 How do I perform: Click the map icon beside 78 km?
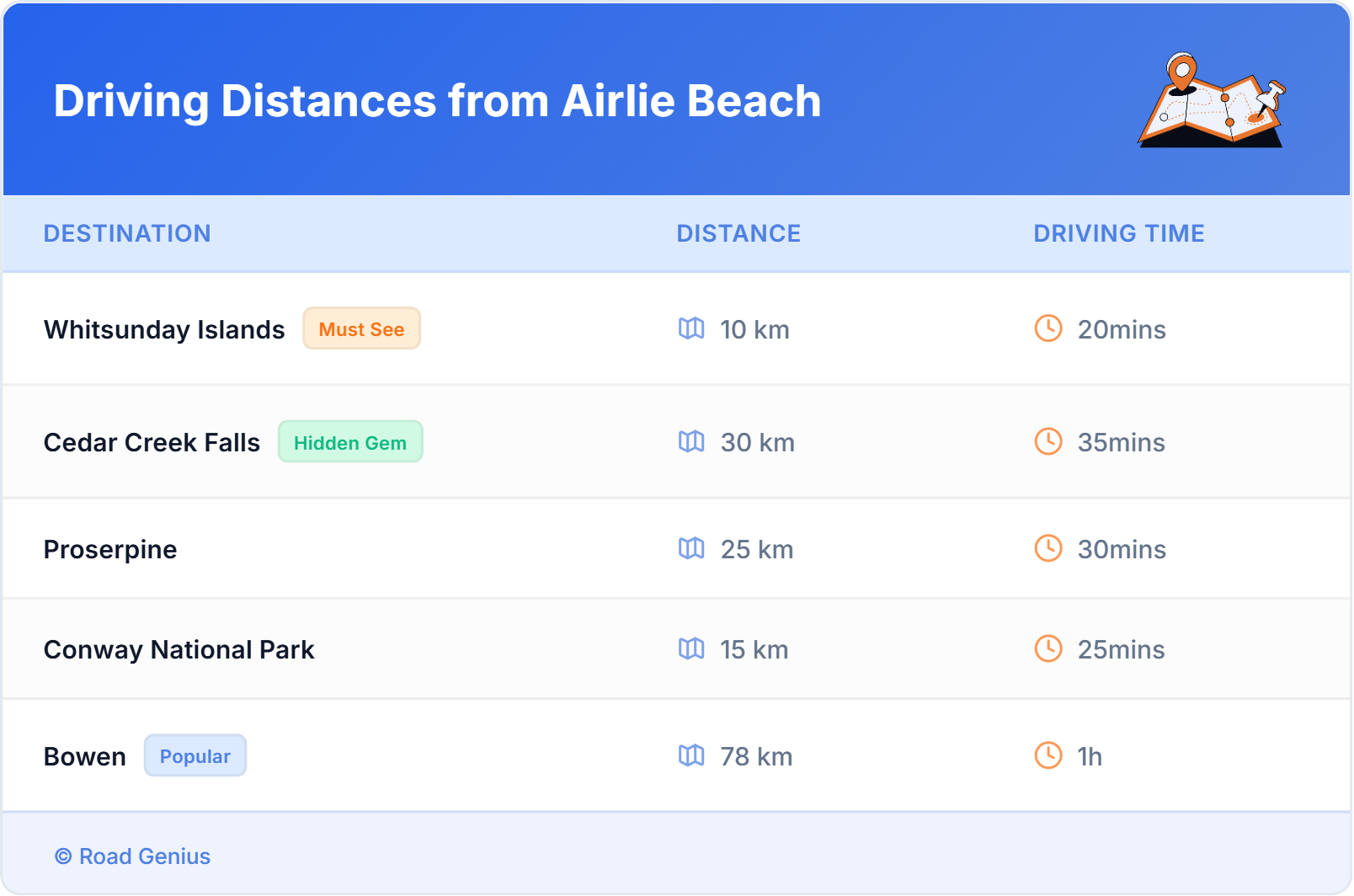(x=691, y=755)
